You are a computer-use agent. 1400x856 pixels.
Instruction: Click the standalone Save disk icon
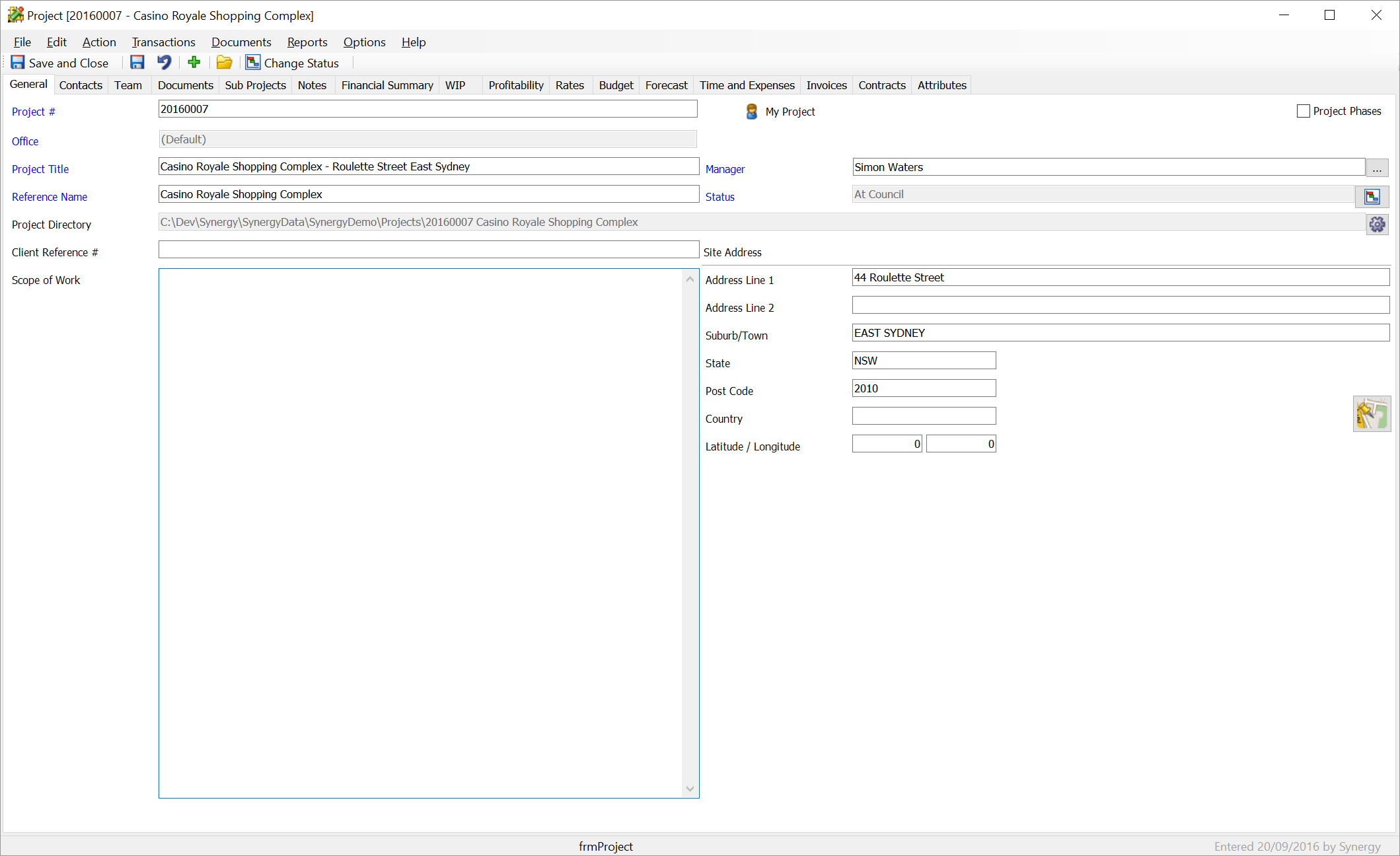[137, 63]
